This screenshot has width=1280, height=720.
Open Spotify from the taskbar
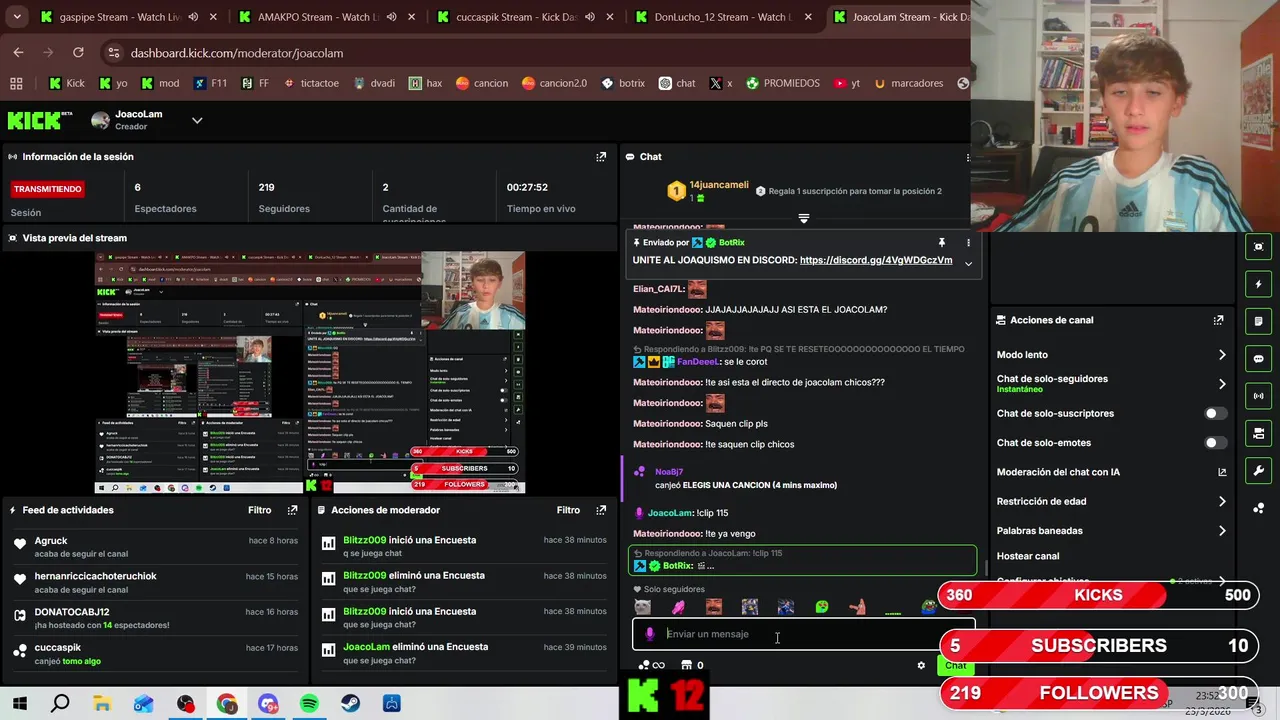309,704
